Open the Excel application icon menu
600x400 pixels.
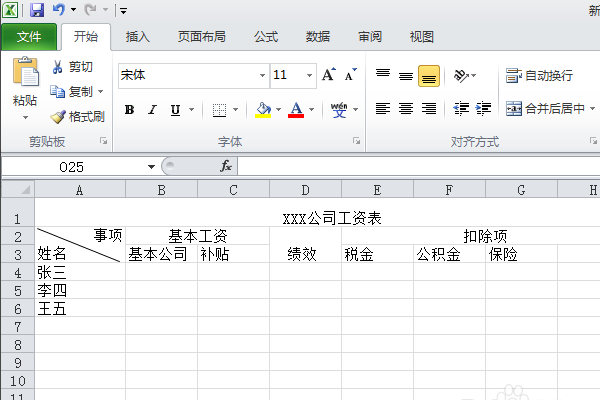point(10,10)
